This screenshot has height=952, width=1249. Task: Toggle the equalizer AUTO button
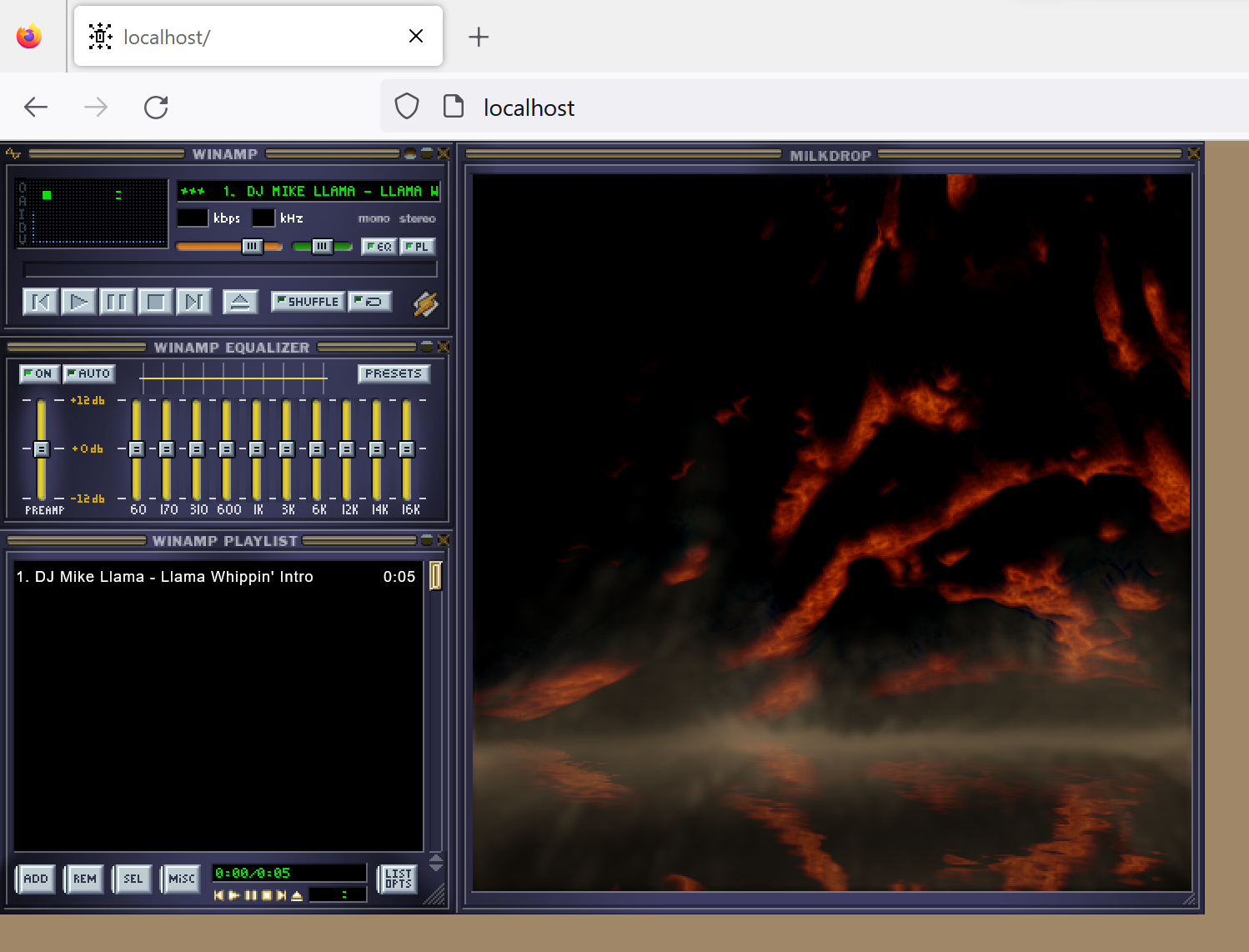[x=89, y=373]
